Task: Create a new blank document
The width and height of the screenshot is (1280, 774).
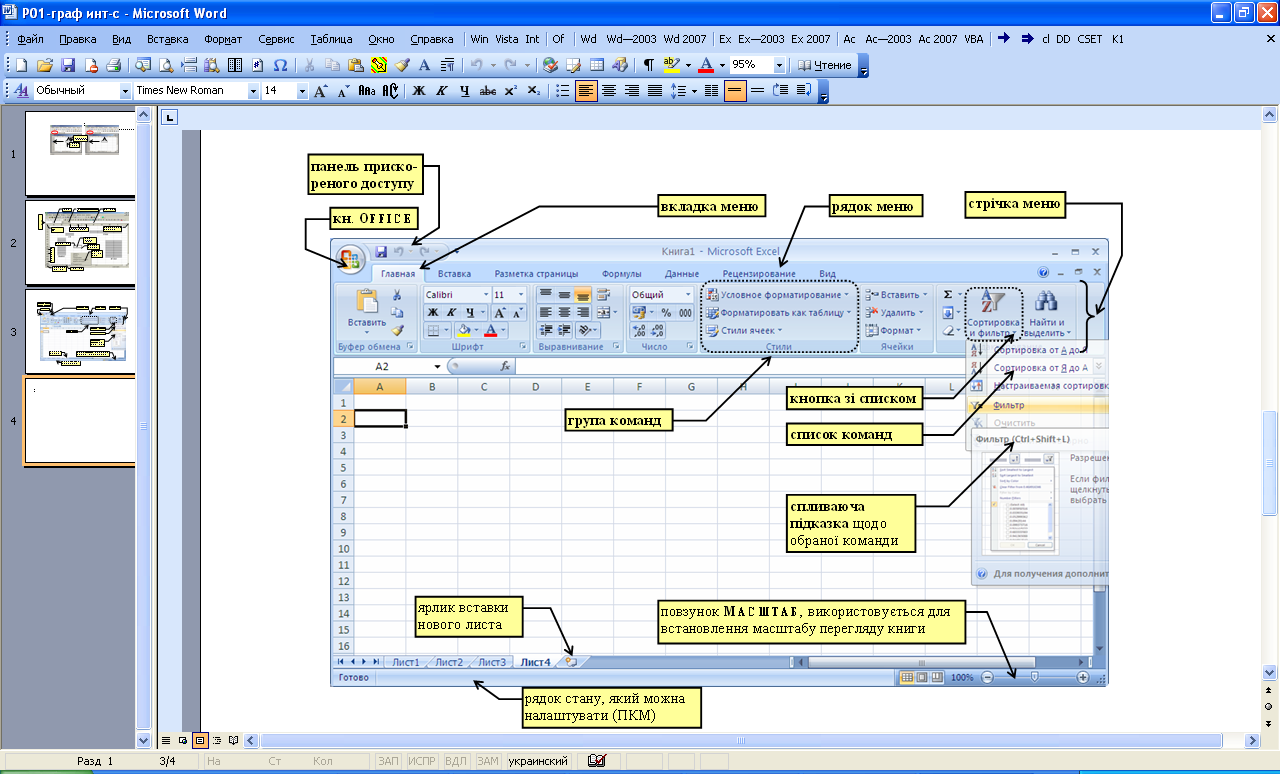Action: (21, 65)
